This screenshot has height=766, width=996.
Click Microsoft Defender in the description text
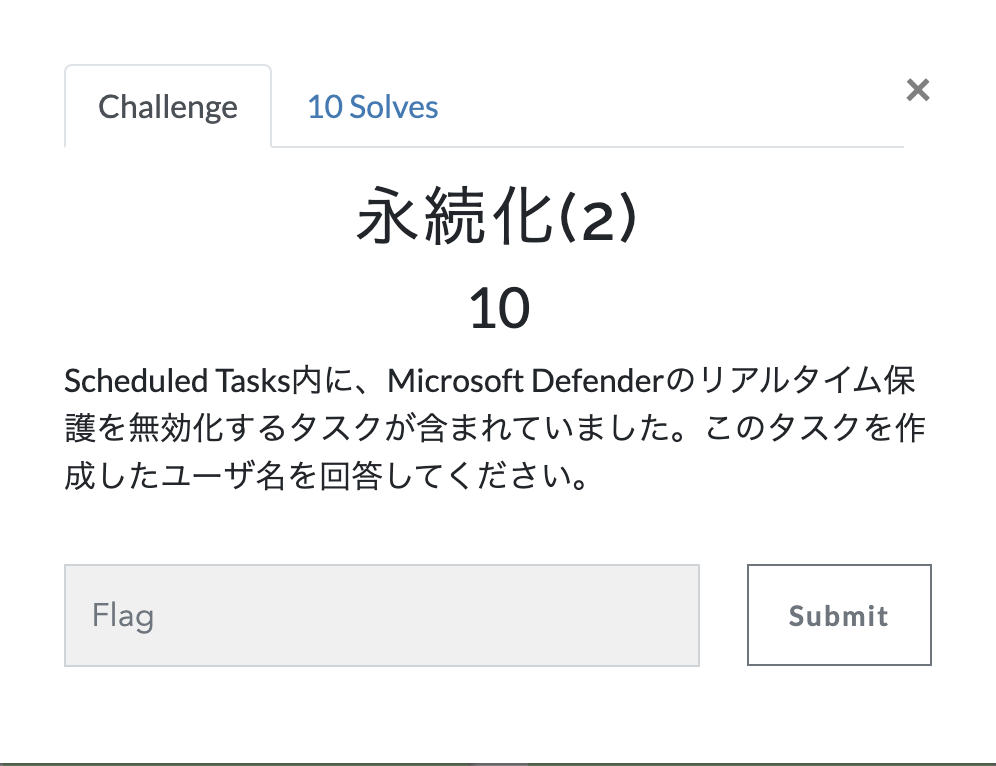[525, 381]
